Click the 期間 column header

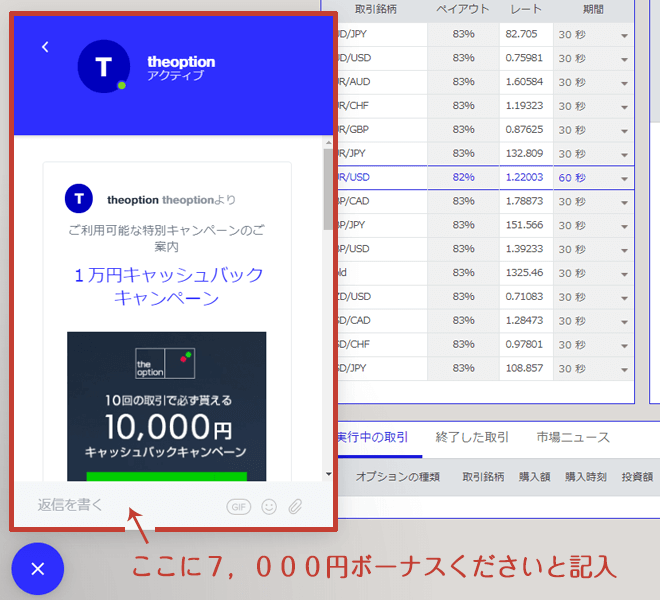[593, 9]
